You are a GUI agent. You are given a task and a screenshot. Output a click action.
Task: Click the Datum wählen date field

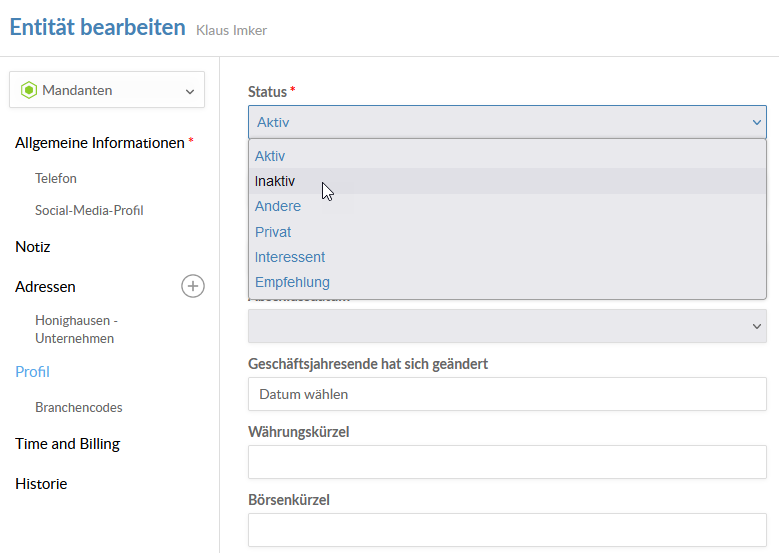(507, 395)
